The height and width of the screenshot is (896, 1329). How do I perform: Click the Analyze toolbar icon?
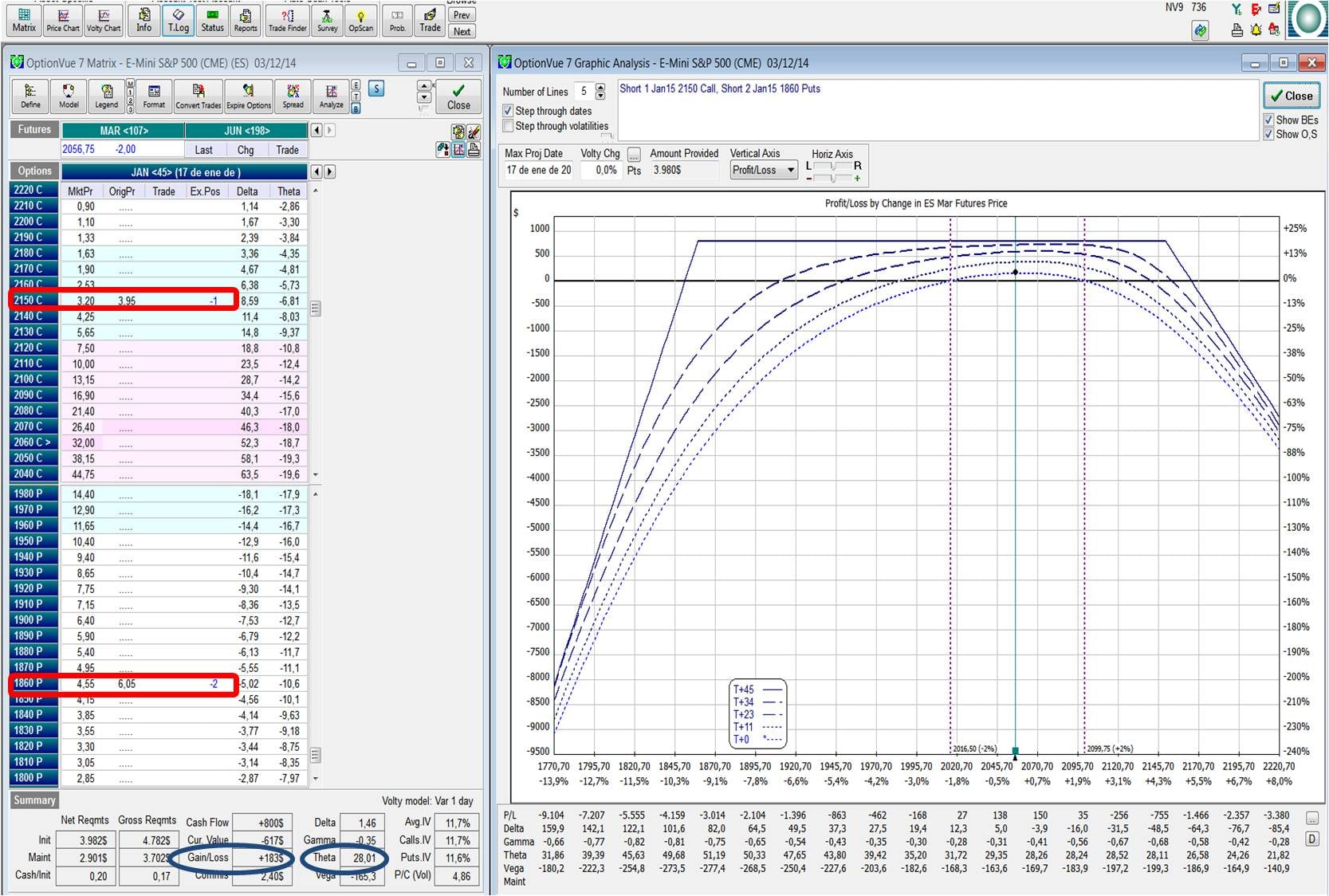331,96
